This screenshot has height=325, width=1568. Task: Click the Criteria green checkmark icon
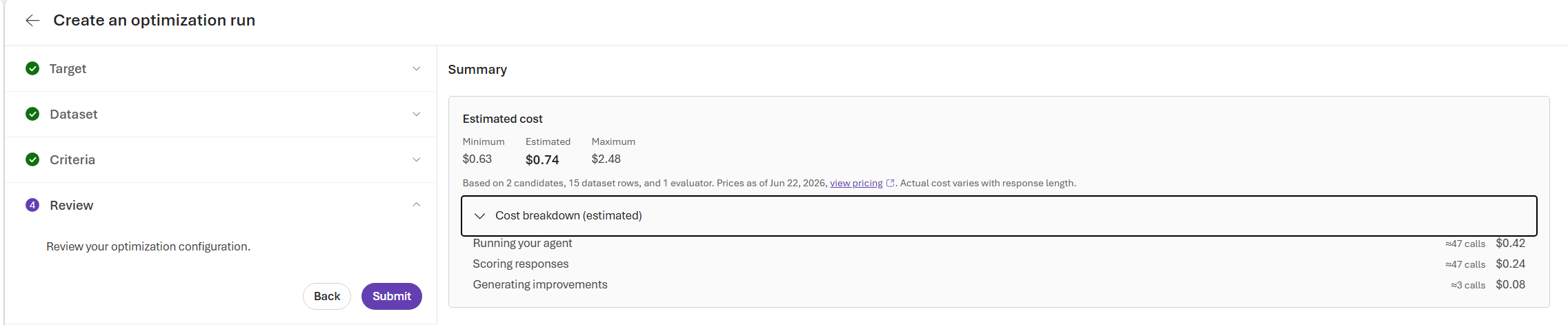tap(32, 159)
